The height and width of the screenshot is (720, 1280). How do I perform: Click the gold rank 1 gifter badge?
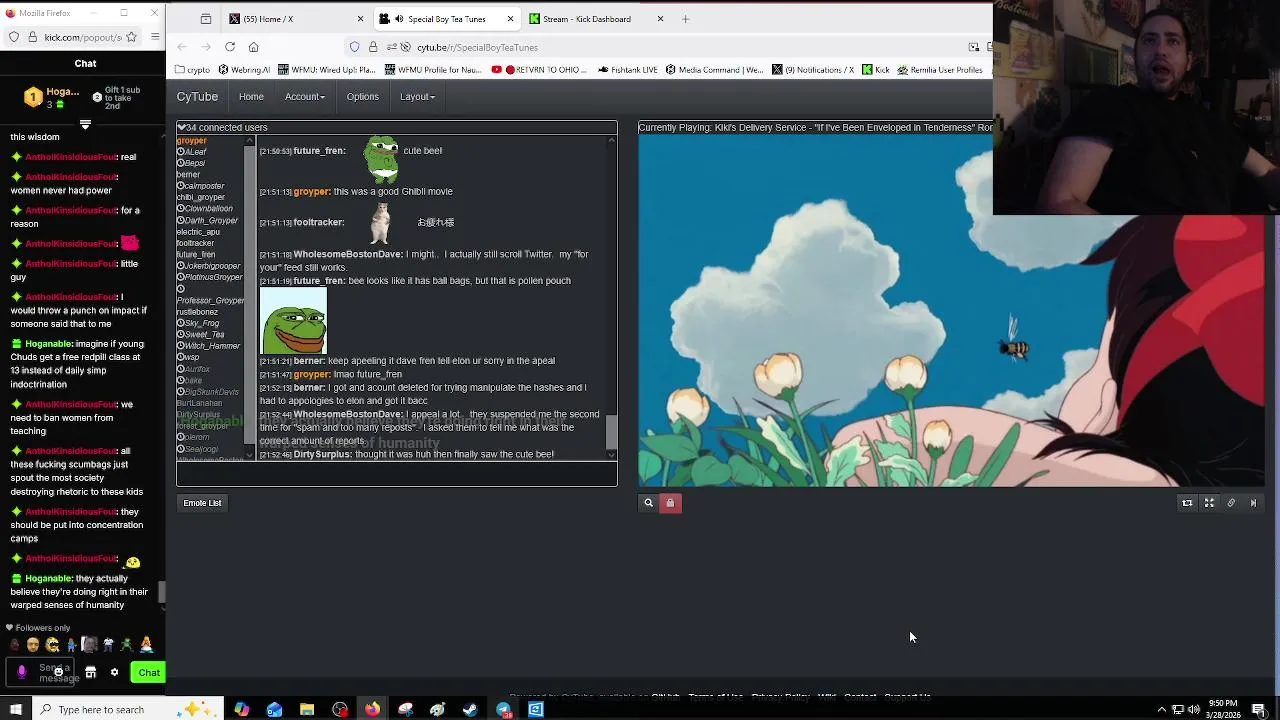point(33,97)
